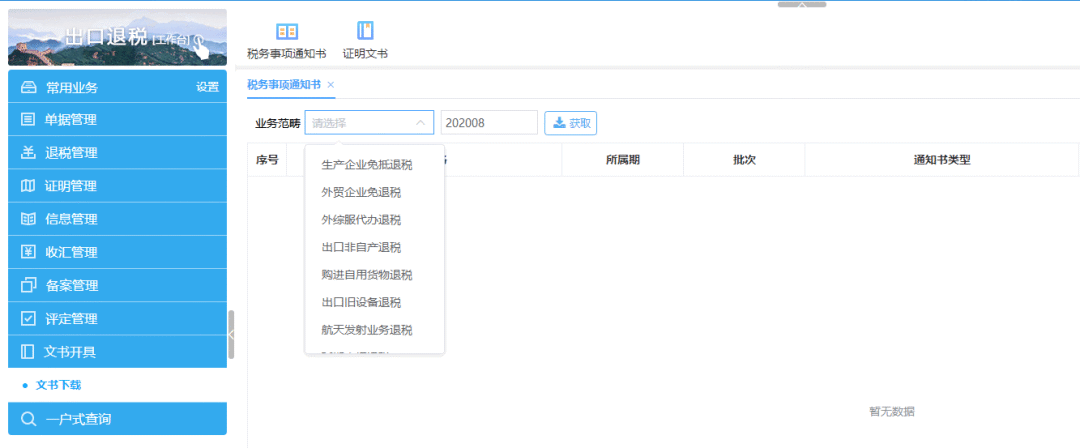Close the 税务事项通知书 tab
1080x448 pixels.
331,85
